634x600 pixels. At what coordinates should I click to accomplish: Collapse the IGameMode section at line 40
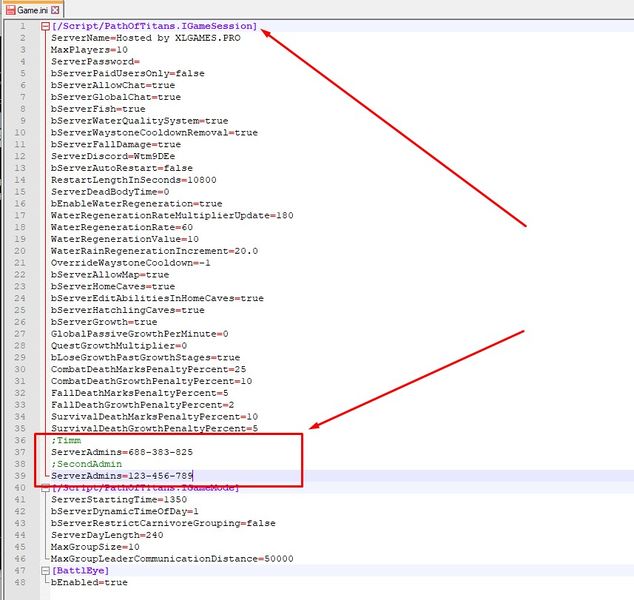coord(45,488)
